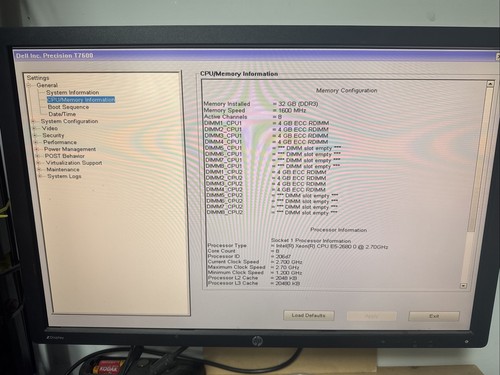Select the Security category label
Viewport: 500px width, 375px height.
click(53, 135)
